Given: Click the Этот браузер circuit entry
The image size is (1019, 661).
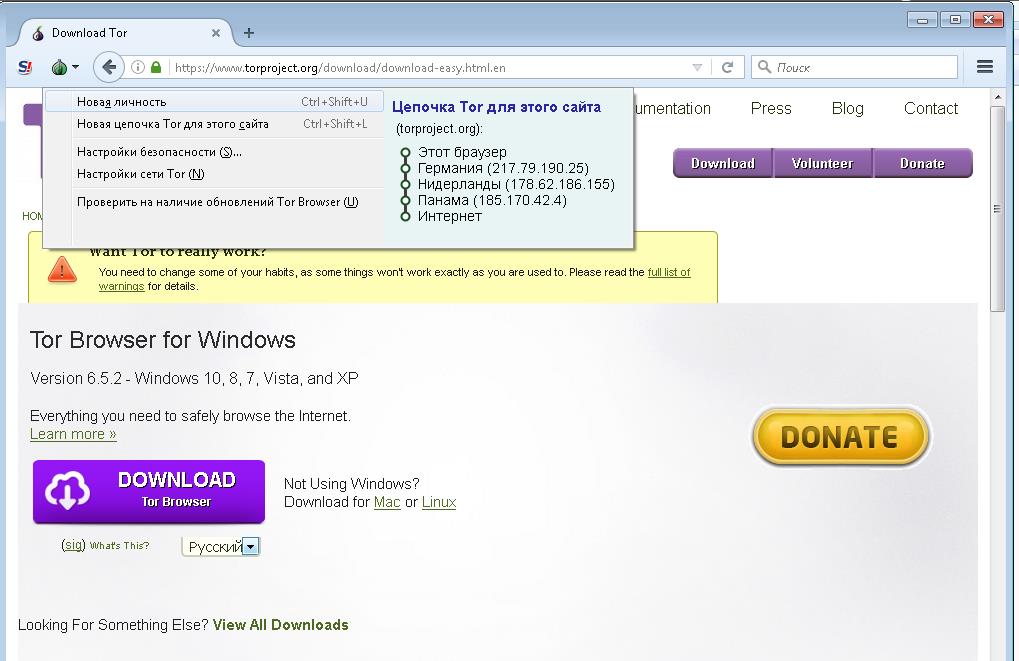Looking at the screenshot, I should point(462,152).
